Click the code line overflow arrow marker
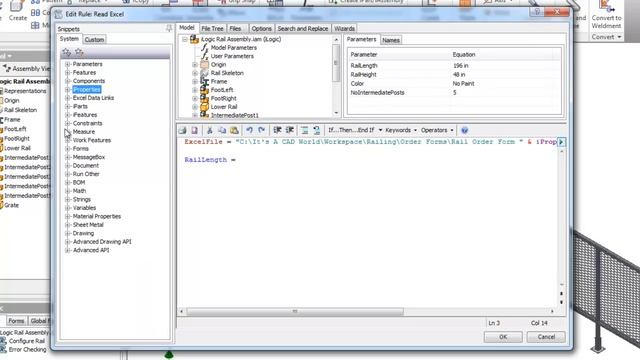This screenshot has height=360, width=640. point(561,142)
